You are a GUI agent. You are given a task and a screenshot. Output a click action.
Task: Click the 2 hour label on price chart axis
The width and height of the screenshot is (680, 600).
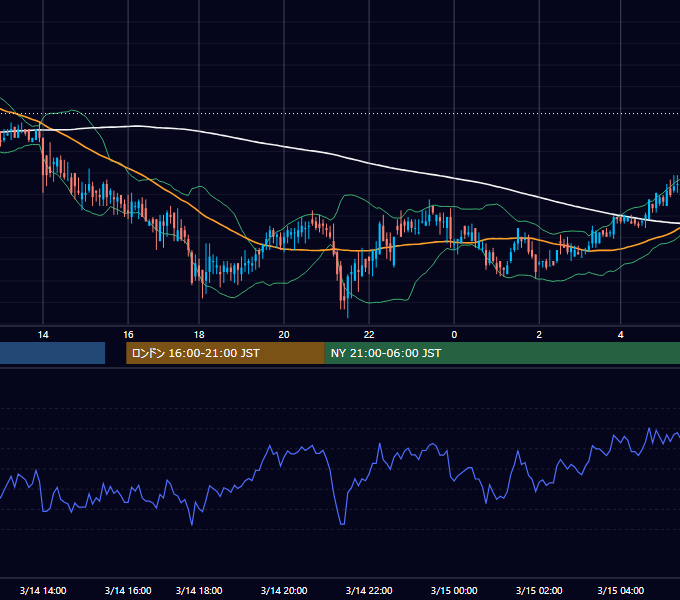(539, 335)
